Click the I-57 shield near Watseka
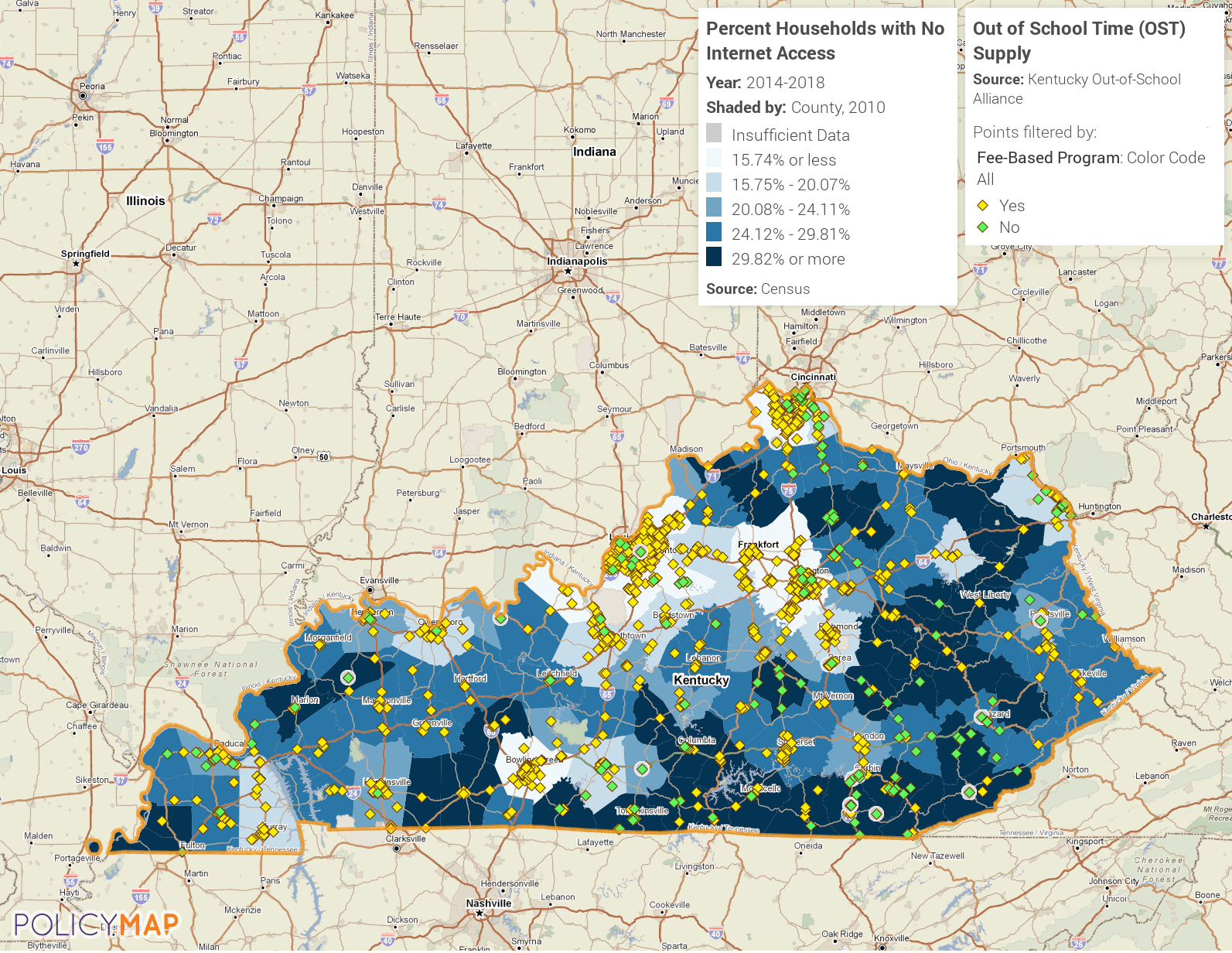The height and width of the screenshot is (953, 1232). [x=309, y=91]
